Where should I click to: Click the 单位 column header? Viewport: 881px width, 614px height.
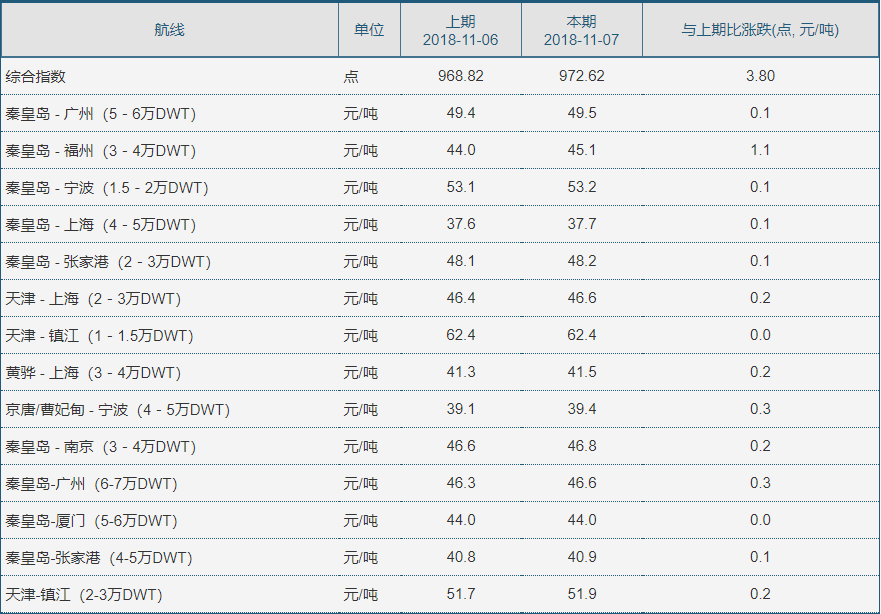coord(369,30)
